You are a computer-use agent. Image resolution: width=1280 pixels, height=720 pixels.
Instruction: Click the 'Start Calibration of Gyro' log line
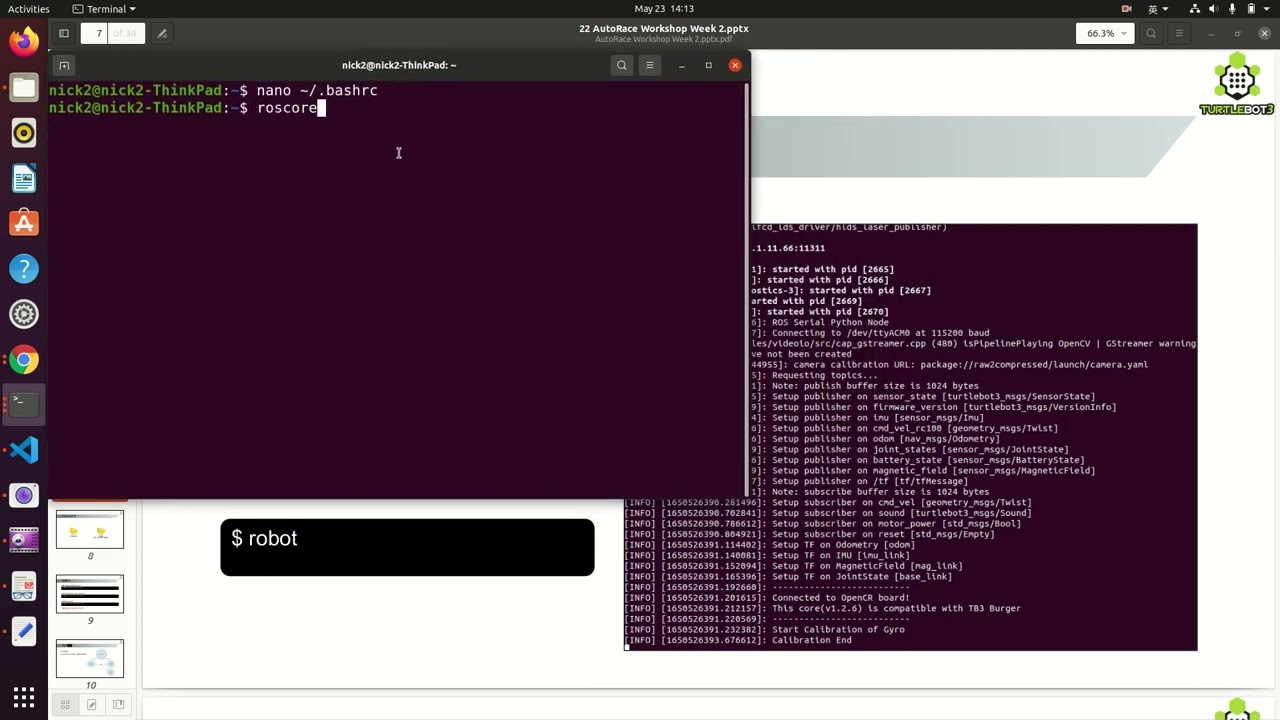click(764, 629)
